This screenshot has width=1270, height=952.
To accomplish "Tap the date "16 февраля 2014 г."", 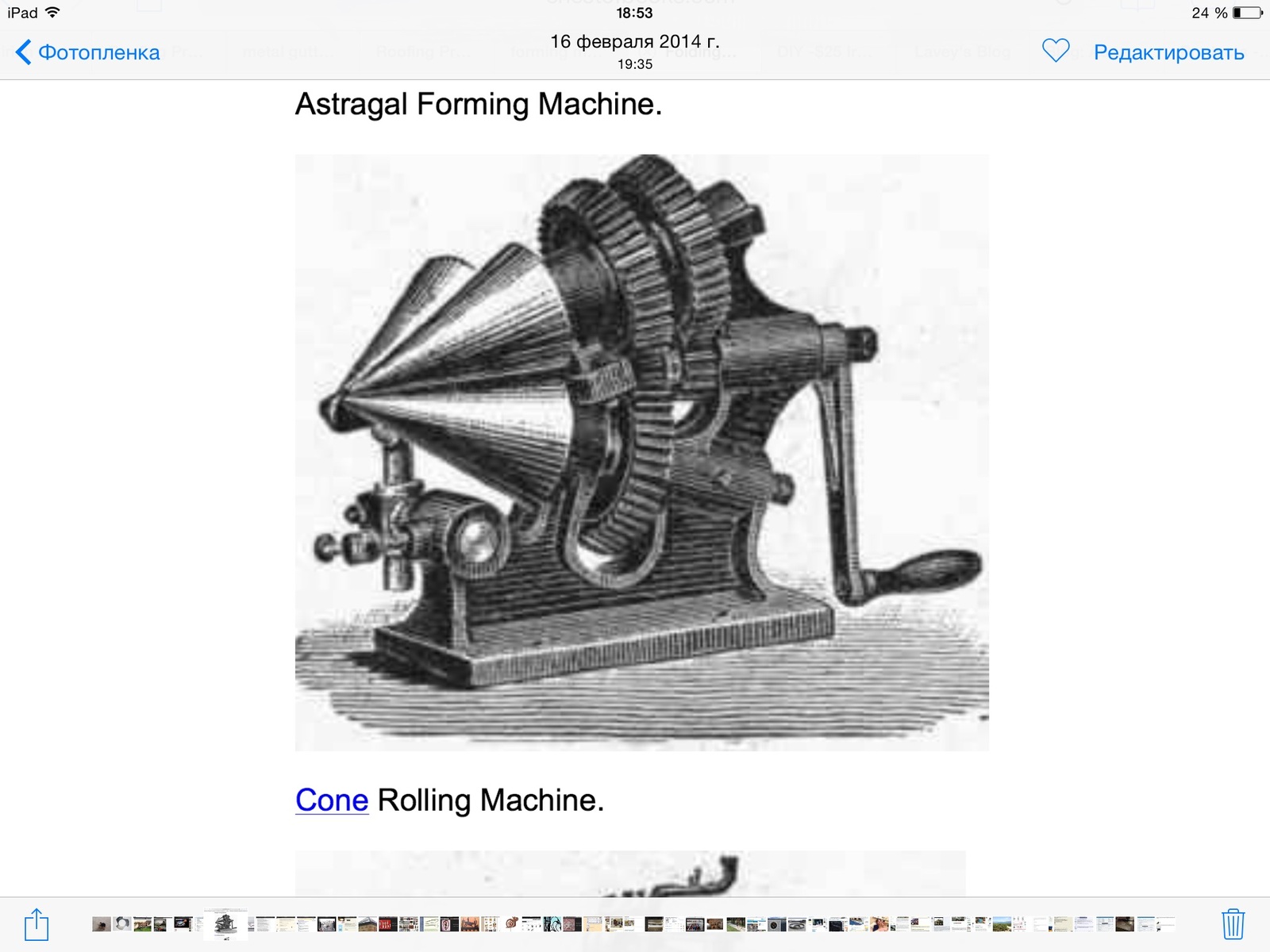I will pos(635,41).
